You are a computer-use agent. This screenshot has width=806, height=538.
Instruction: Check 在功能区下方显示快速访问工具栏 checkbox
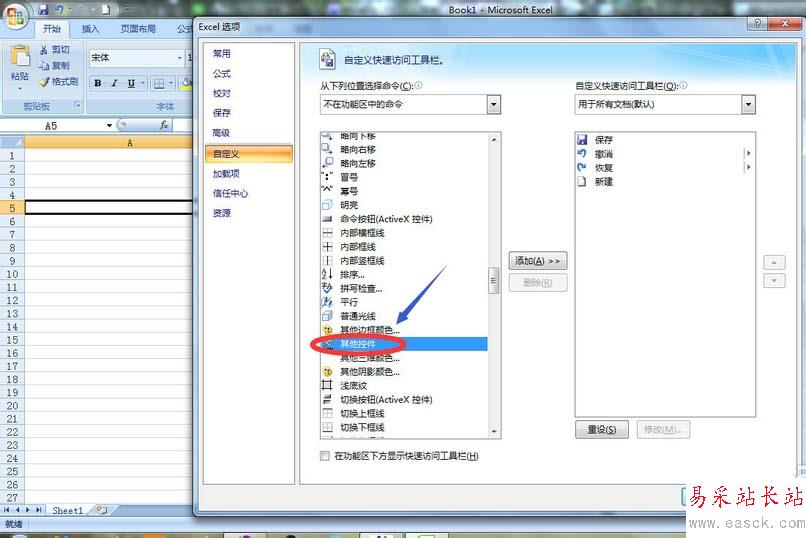click(325, 456)
